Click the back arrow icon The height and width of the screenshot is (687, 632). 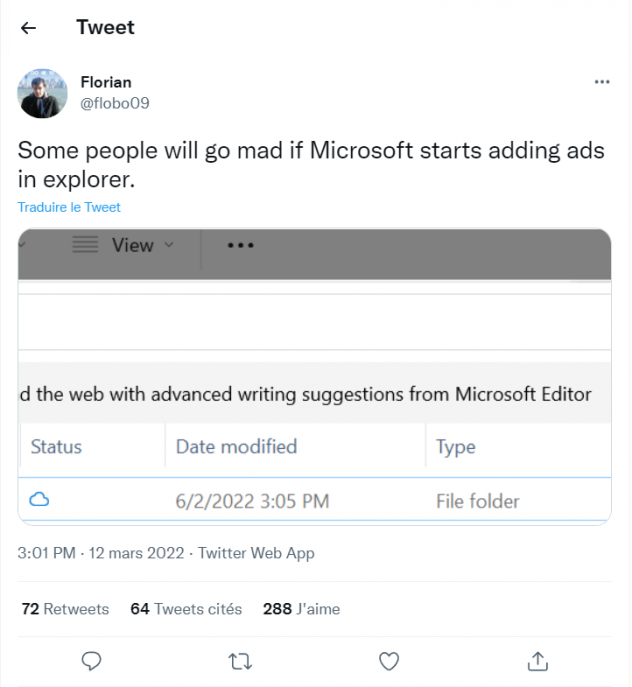[x=28, y=28]
